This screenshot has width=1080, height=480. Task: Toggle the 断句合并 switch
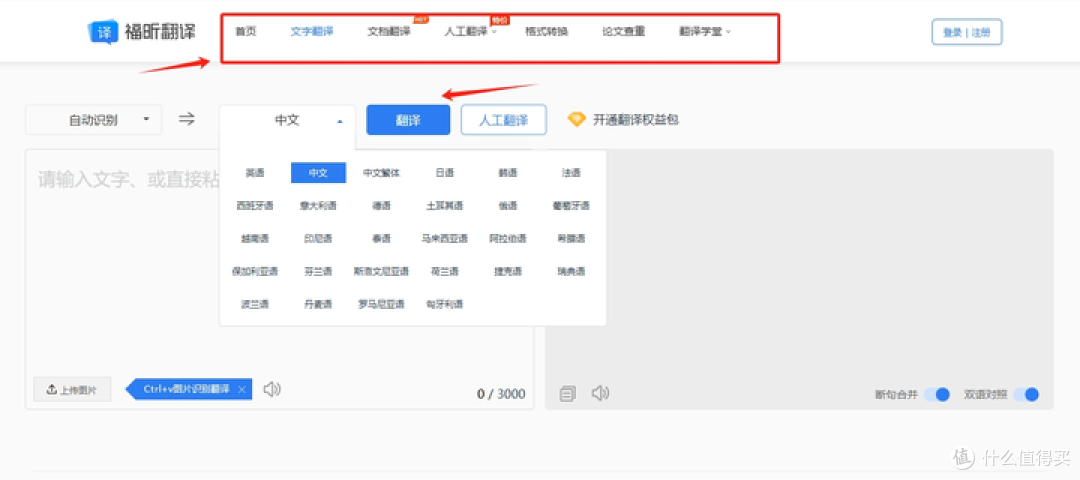pos(937,395)
